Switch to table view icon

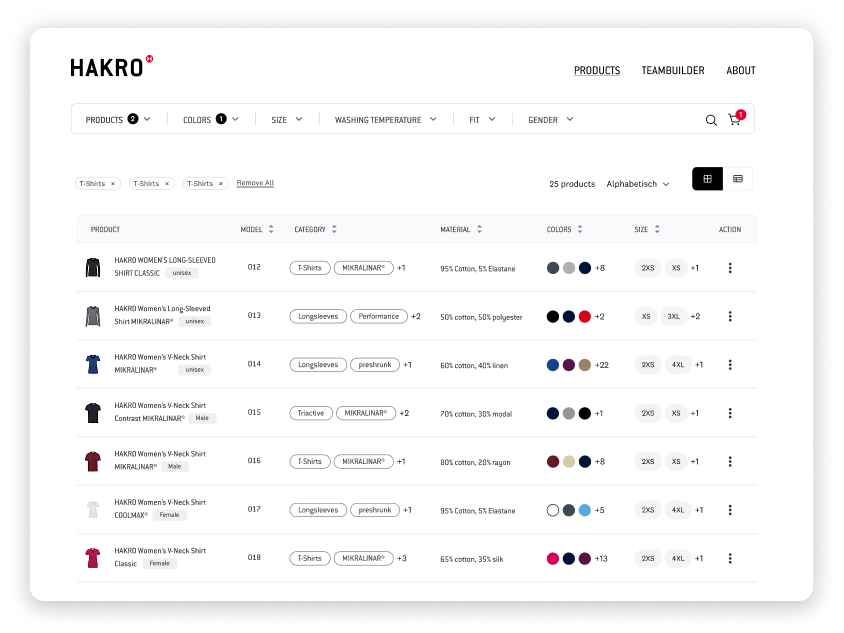(x=738, y=178)
